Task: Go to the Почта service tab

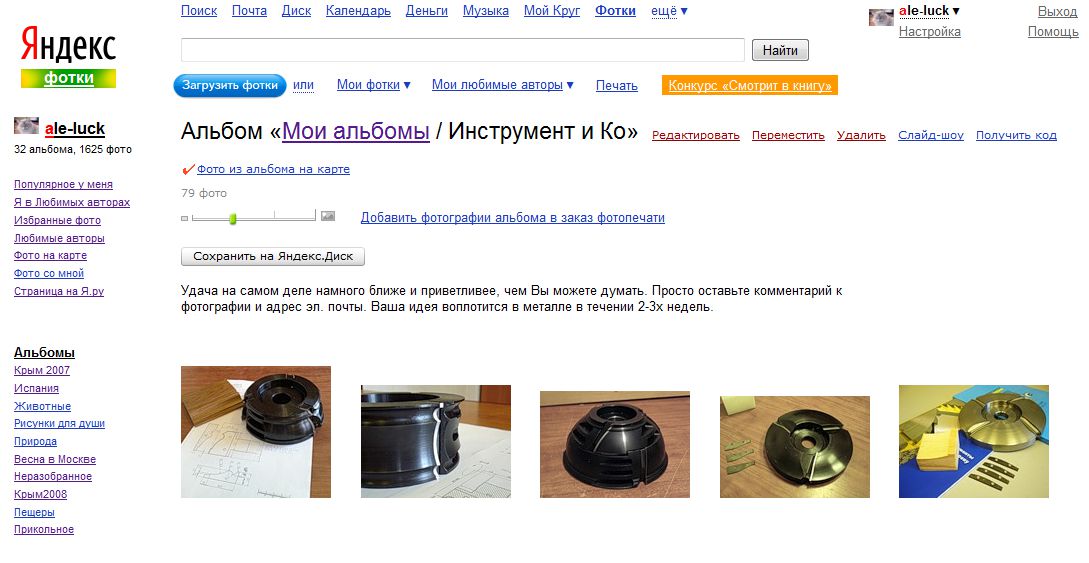Action: pyautogui.click(x=249, y=11)
